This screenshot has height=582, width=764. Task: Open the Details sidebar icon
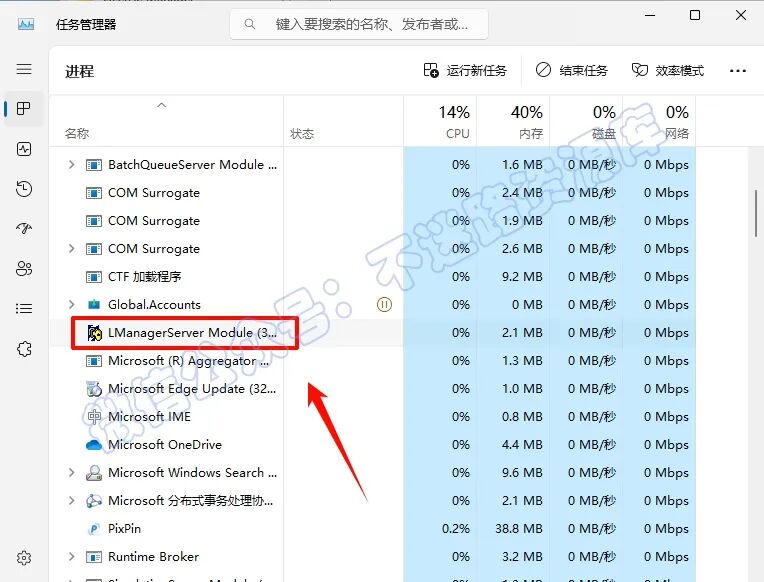[24, 308]
